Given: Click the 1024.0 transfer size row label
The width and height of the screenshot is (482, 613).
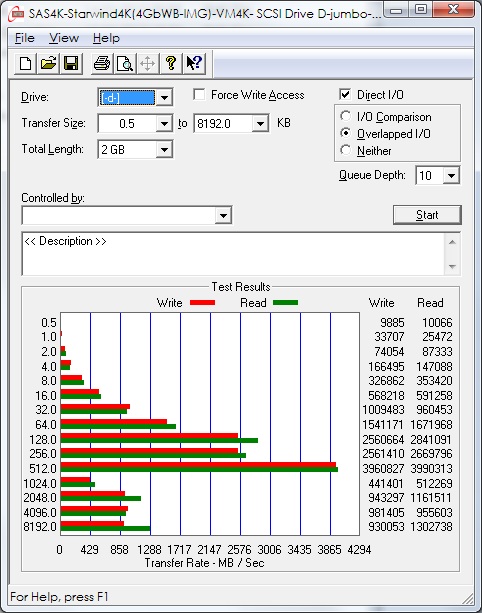Looking at the screenshot, I should pos(40,484).
